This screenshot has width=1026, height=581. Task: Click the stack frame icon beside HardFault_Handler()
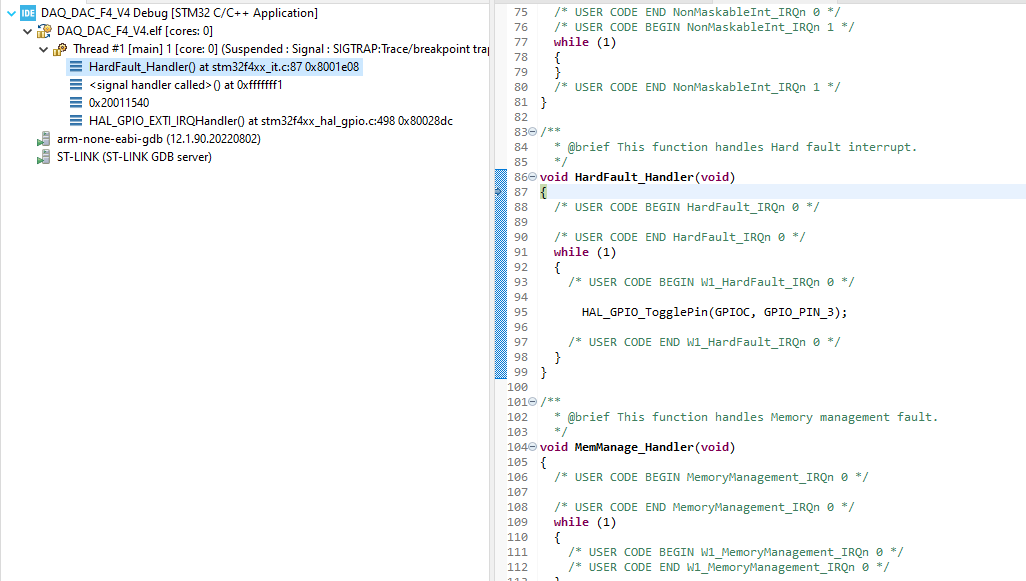tap(75, 66)
